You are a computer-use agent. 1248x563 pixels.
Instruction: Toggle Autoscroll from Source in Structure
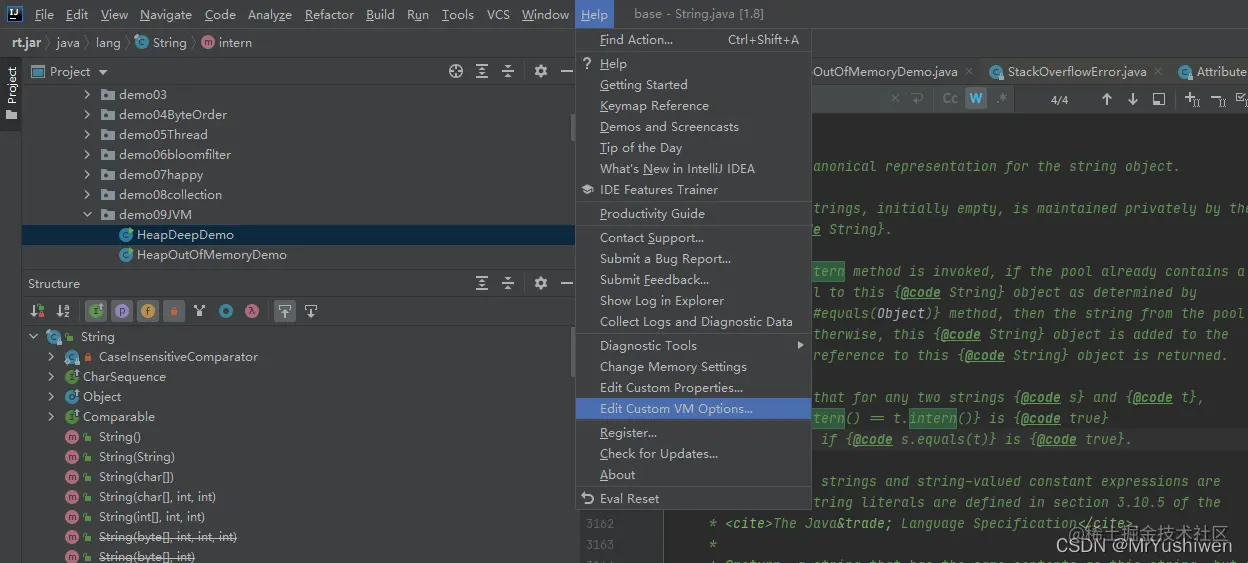click(x=311, y=311)
